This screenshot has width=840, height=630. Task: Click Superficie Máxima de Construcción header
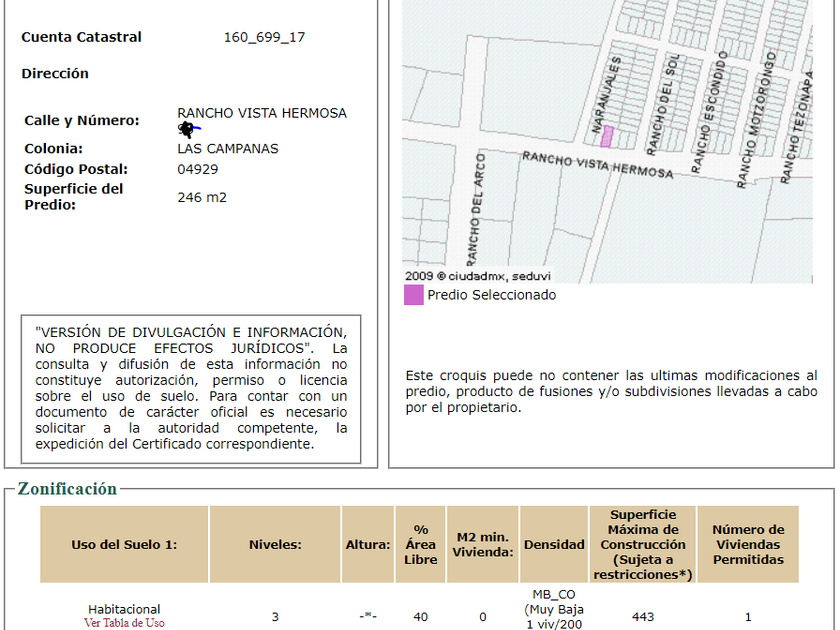click(x=643, y=544)
